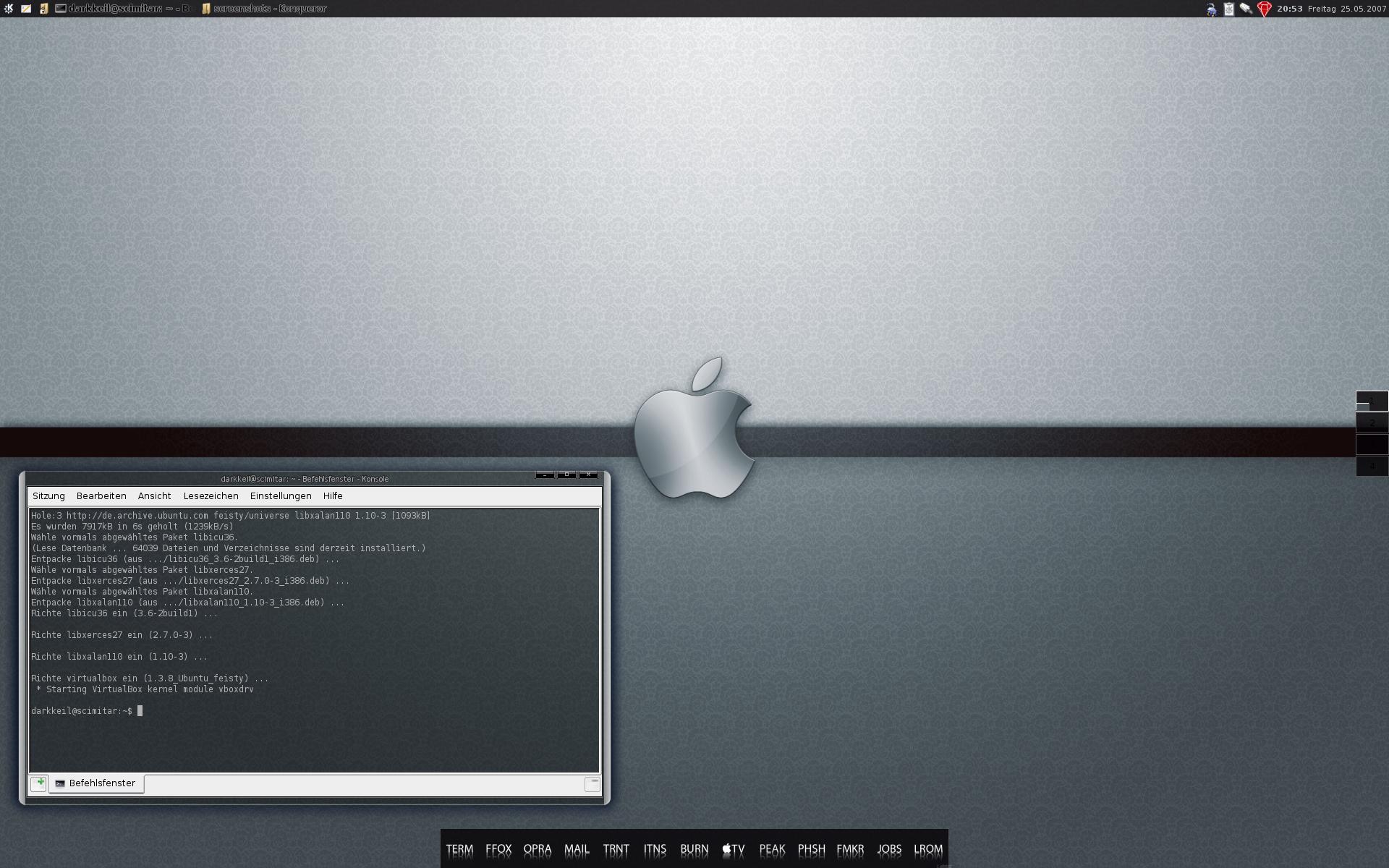Open the Lesezeichen menu in Konsole

coord(211,495)
